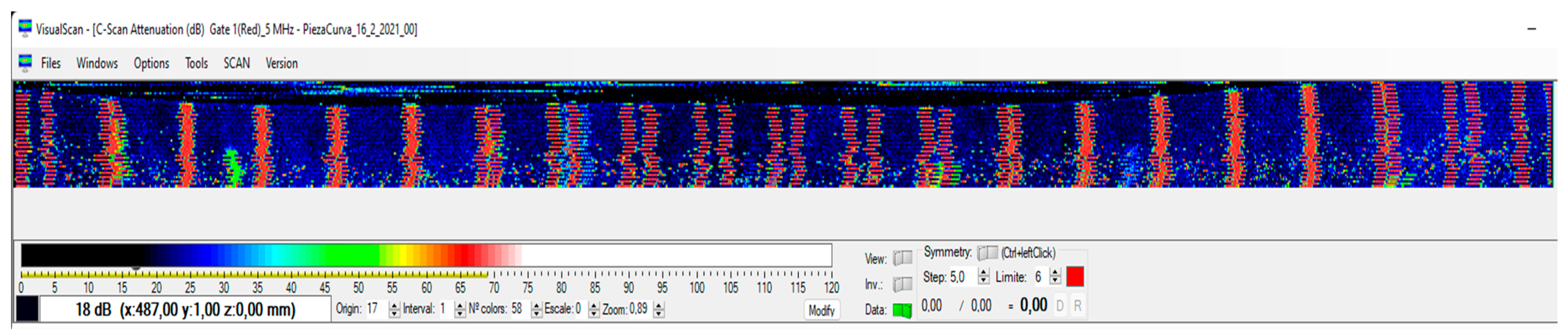Toggle the View switch
Viewport: 1568px width, 336px height.
click(x=902, y=258)
